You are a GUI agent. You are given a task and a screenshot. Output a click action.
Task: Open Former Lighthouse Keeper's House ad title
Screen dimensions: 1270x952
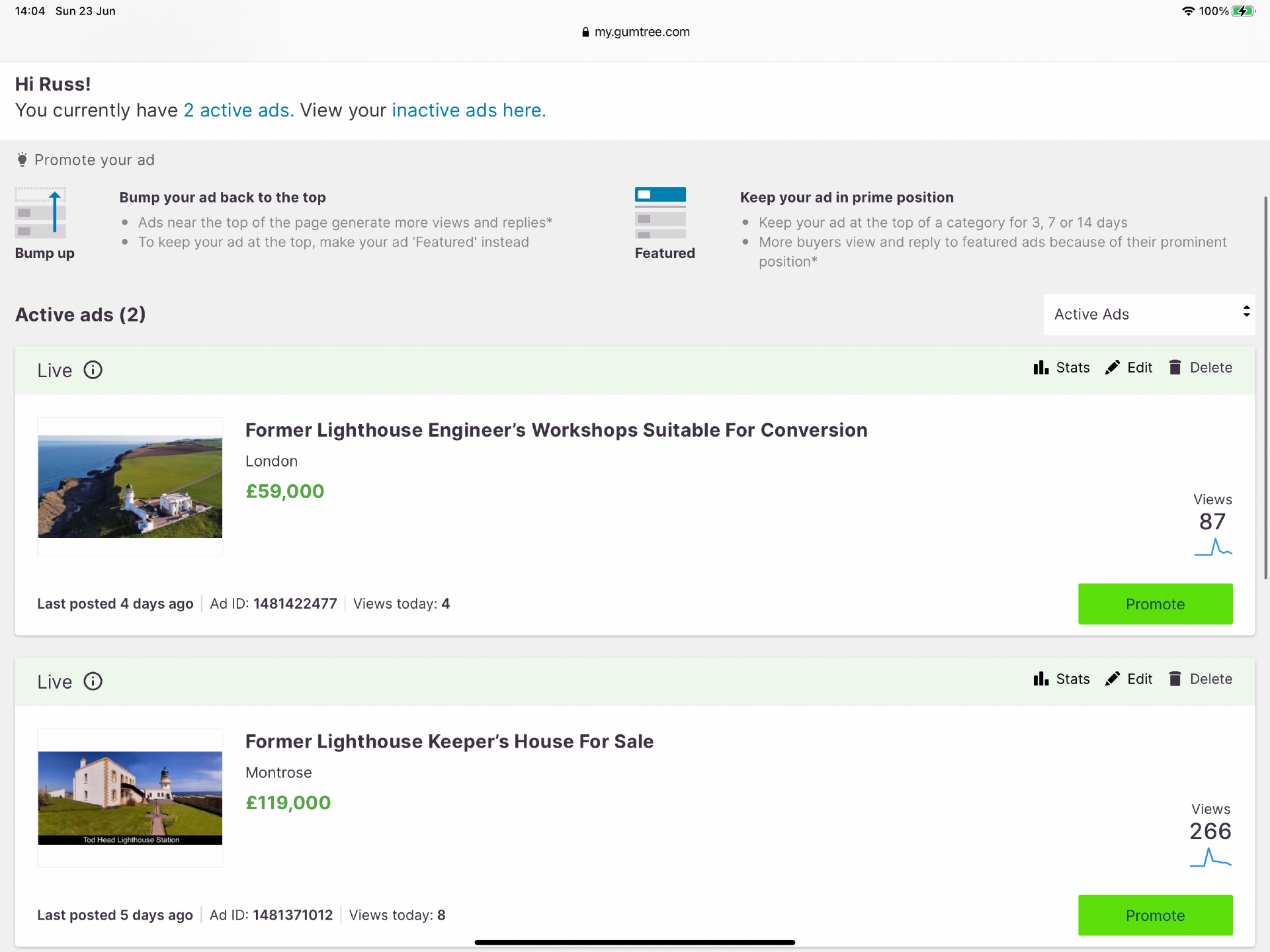point(449,742)
